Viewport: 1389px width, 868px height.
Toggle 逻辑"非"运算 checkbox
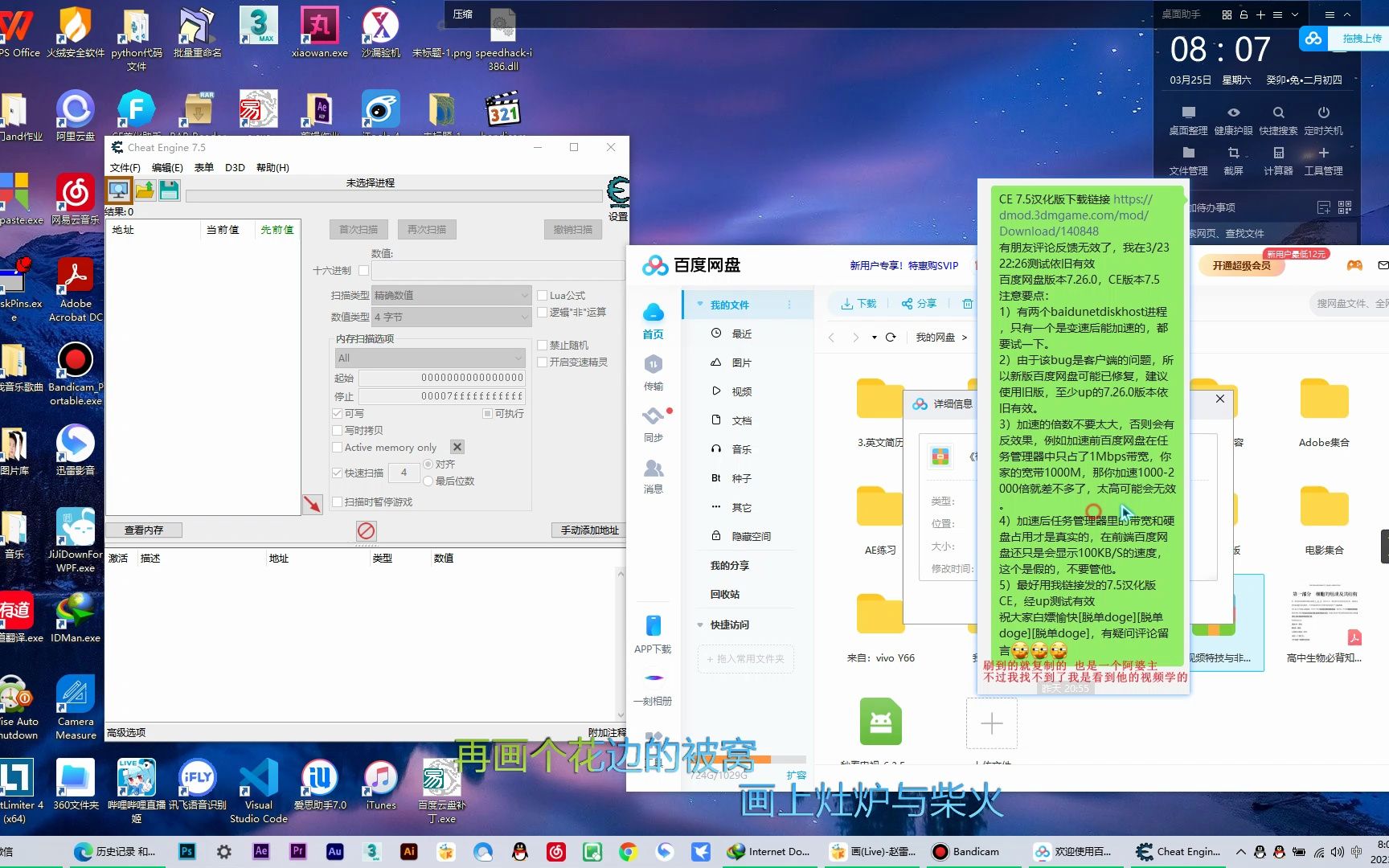pos(543,313)
